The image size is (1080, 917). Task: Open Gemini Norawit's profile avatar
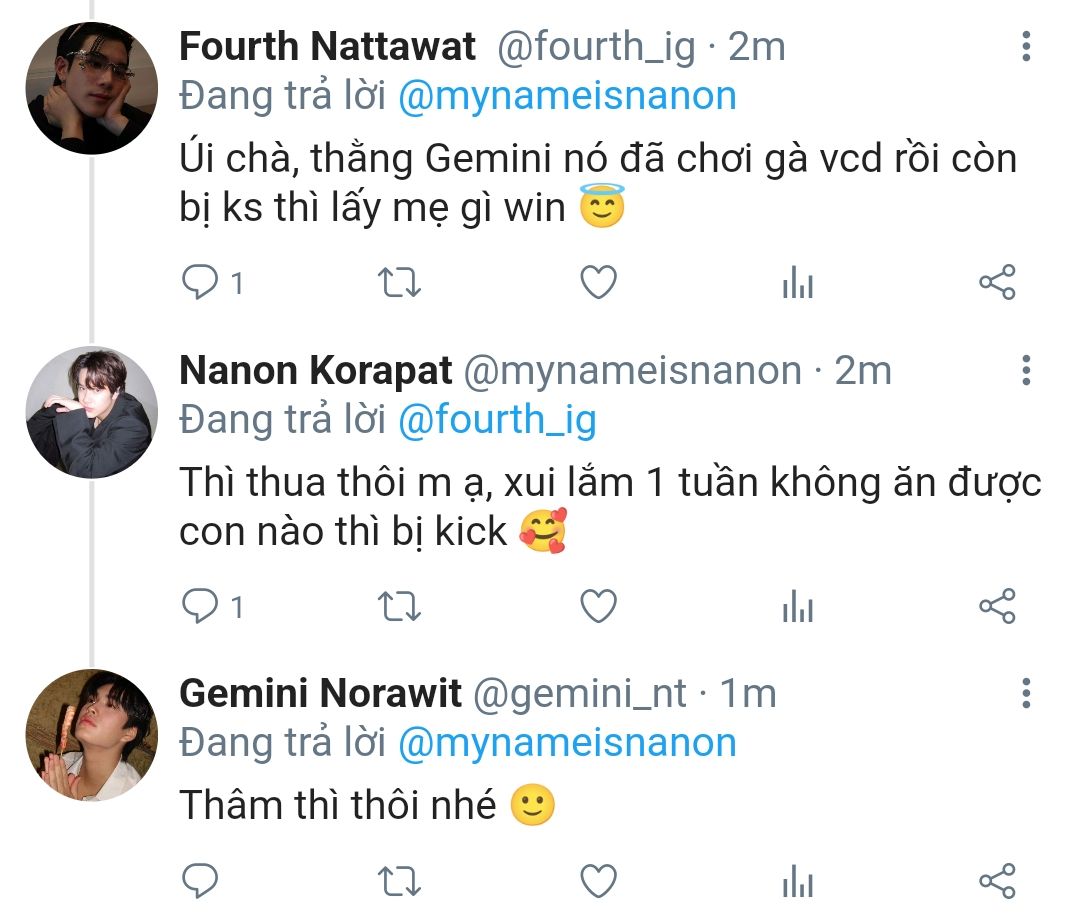(92, 735)
